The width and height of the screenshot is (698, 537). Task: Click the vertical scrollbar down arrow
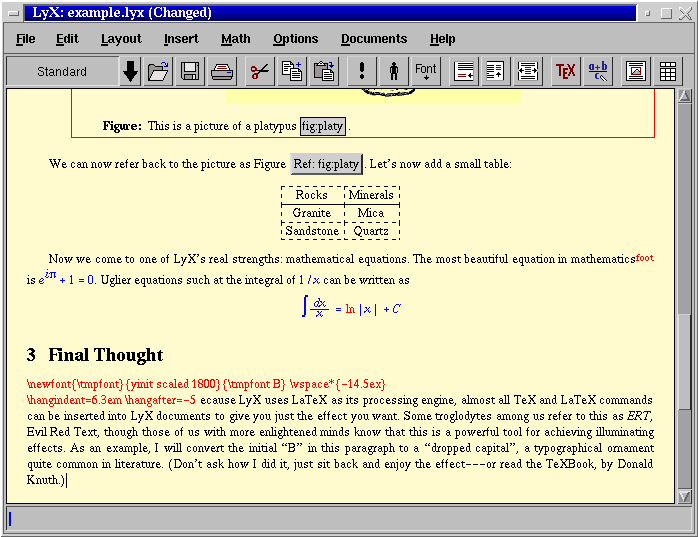coord(684,496)
